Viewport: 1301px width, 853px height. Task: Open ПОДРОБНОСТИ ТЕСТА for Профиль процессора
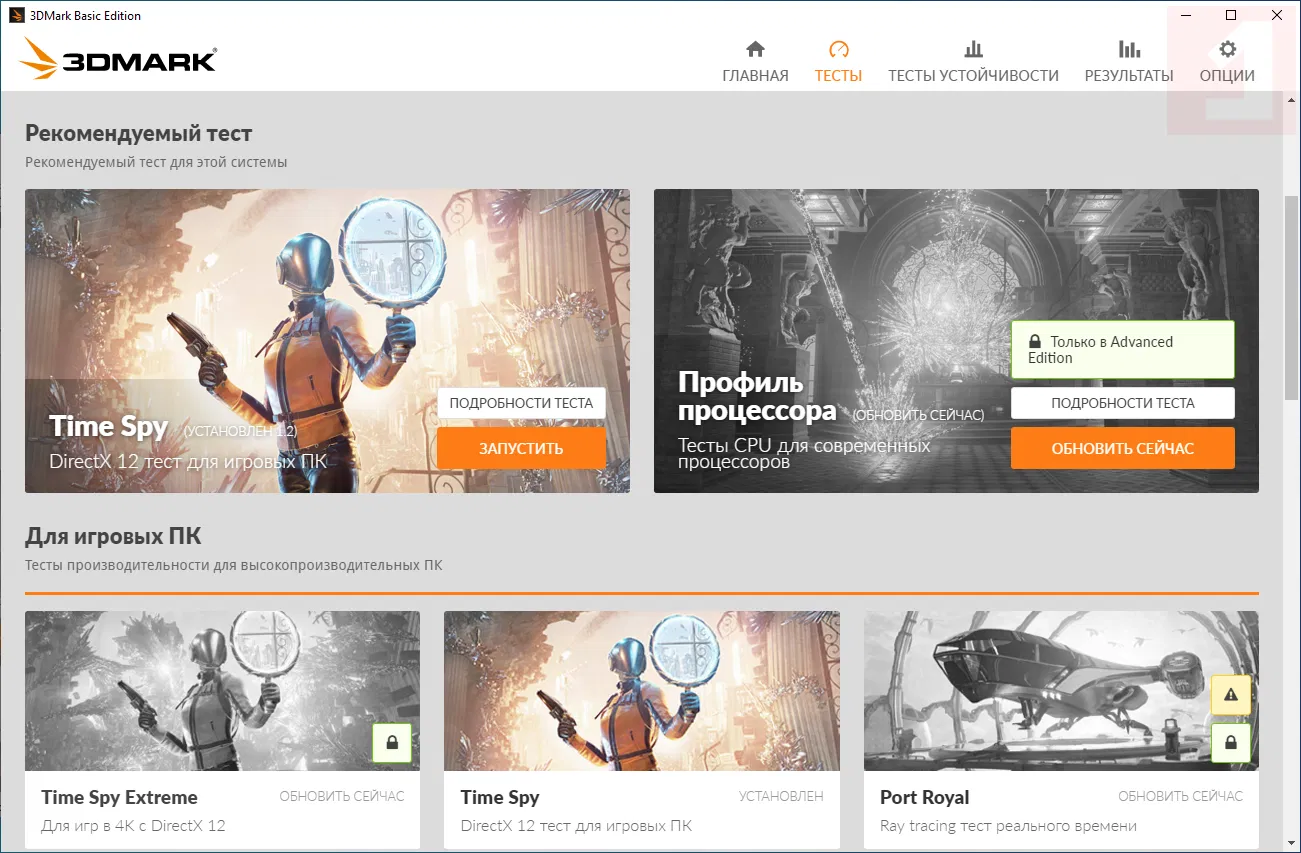point(1122,403)
